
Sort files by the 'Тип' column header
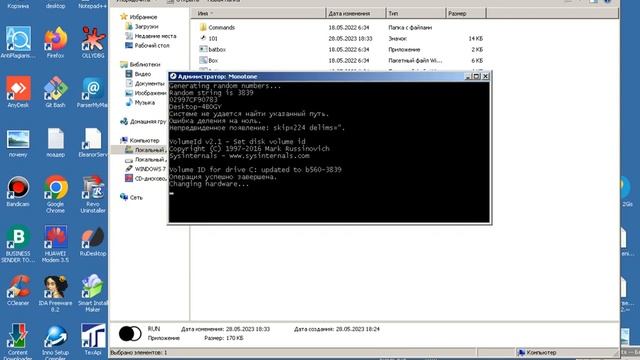tap(416, 13)
